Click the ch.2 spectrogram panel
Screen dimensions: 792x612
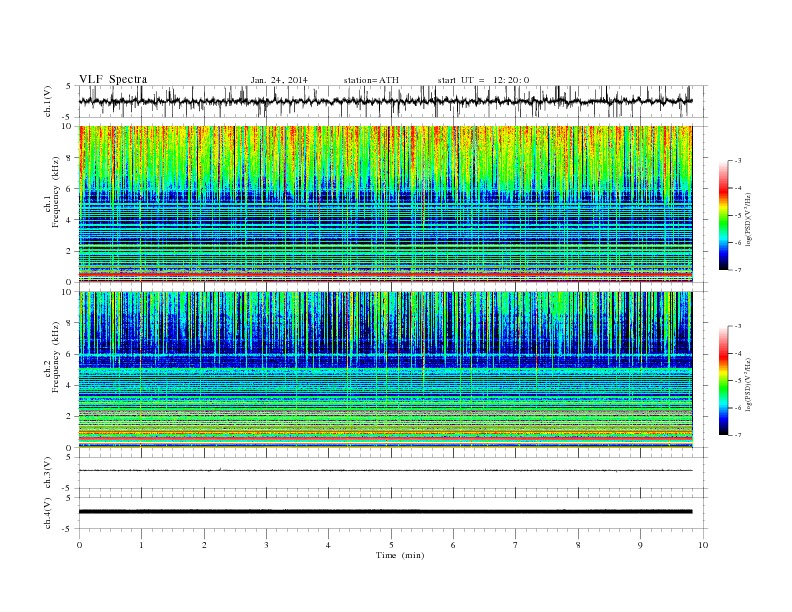click(x=385, y=370)
